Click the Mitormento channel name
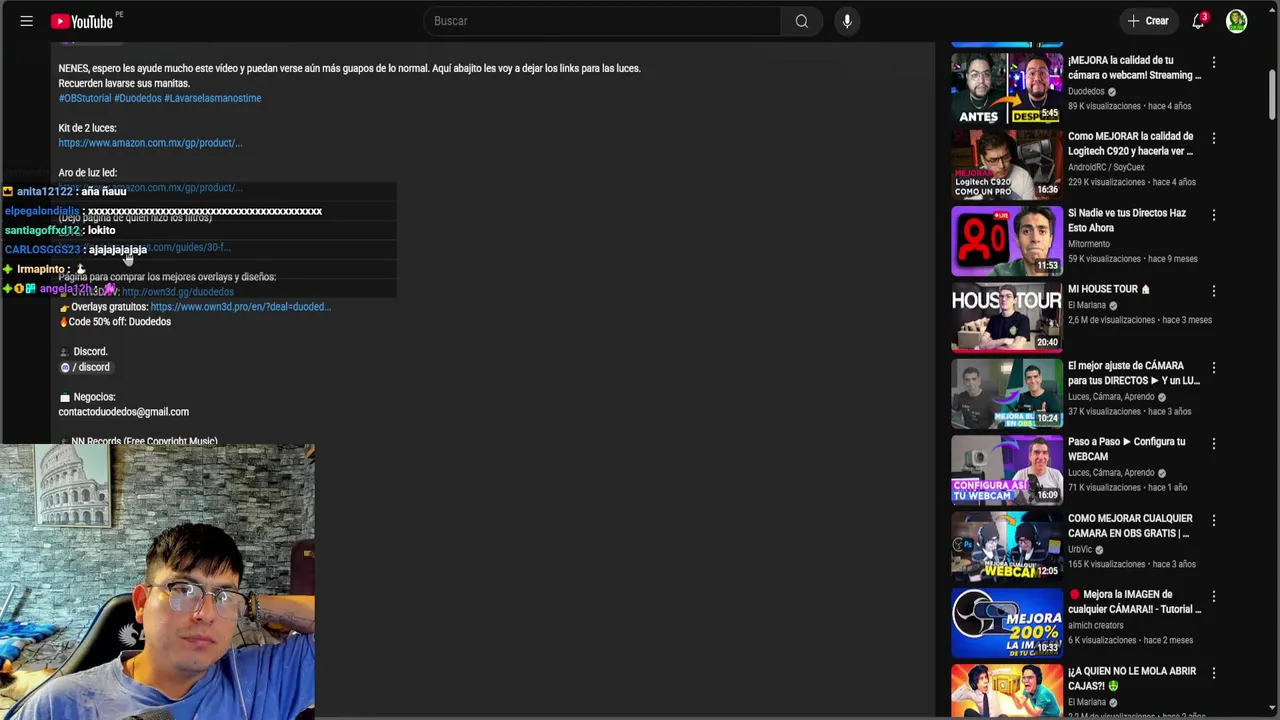Image resolution: width=1280 pixels, height=720 pixels. click(1089, 244)
